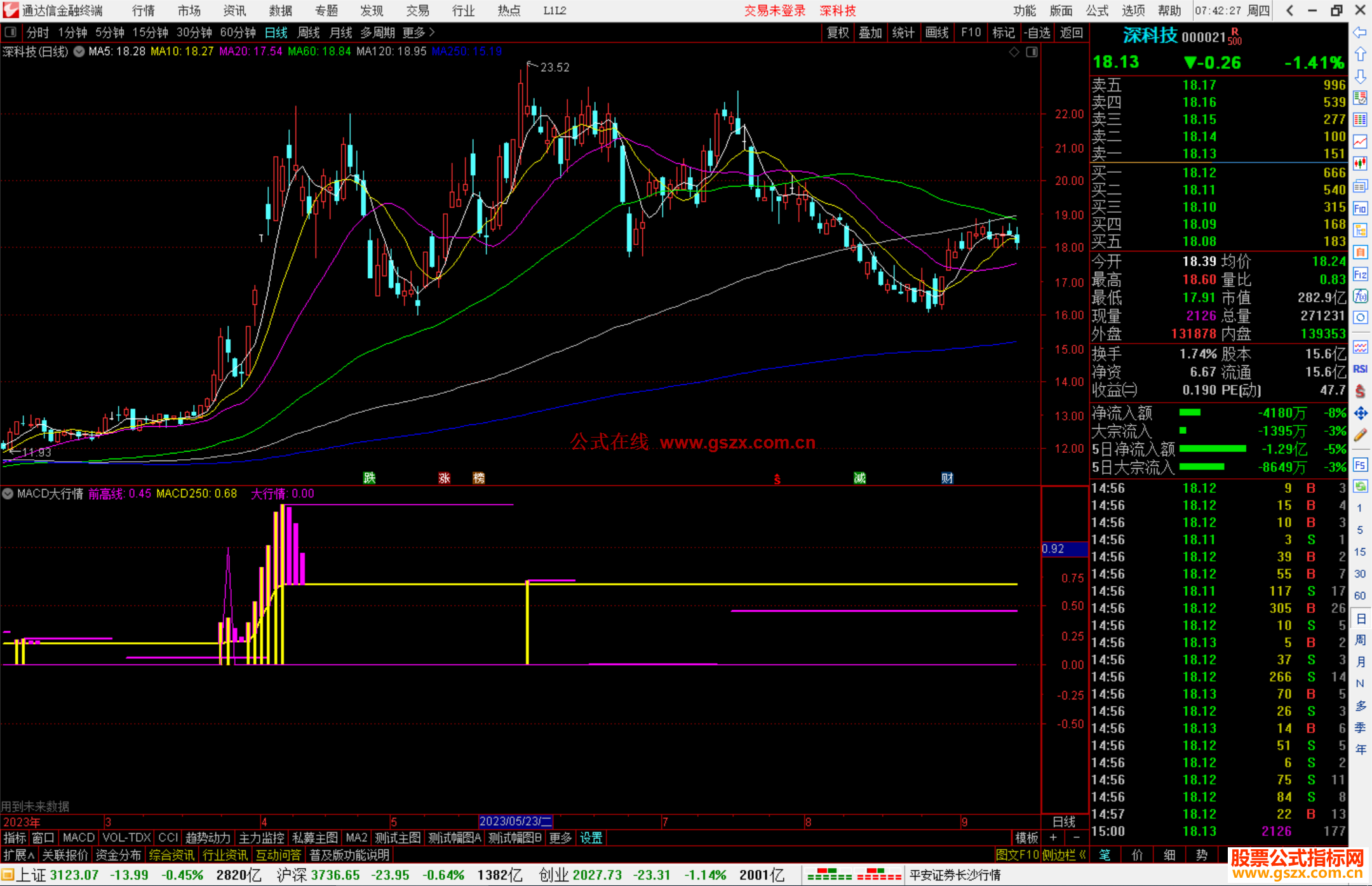The image size is (1372, 886).
Task: Switch to the 周线 period tab
Action: pyautogui.click(x=308, y=32)
